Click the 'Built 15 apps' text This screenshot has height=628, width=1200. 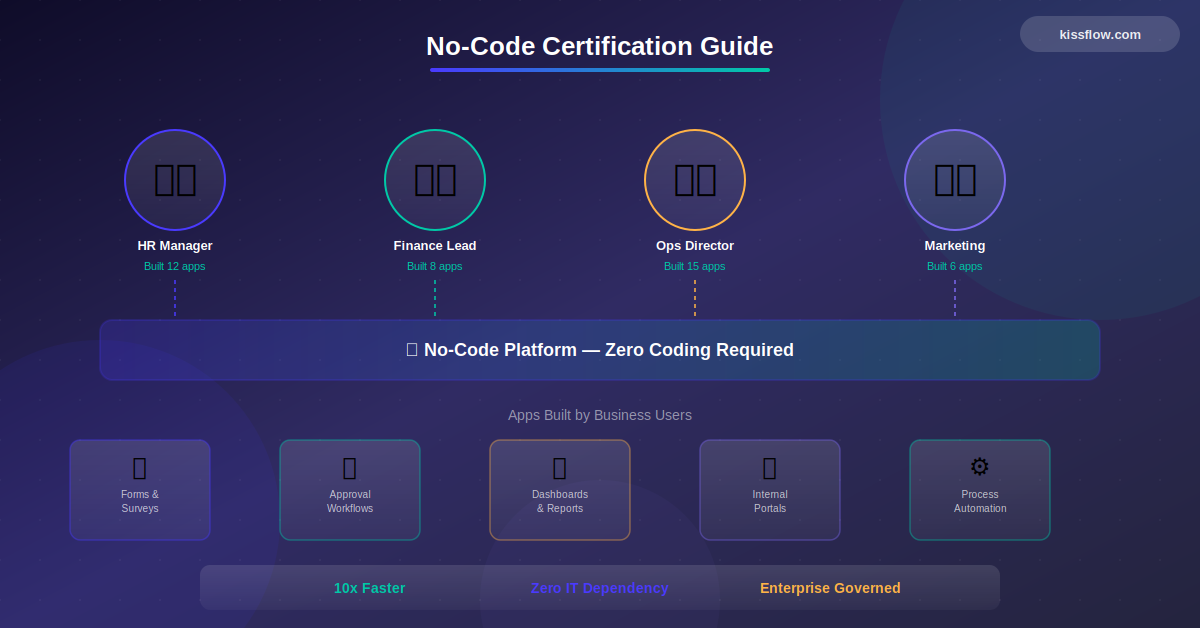pyautogui.click(x=695, y=267)
